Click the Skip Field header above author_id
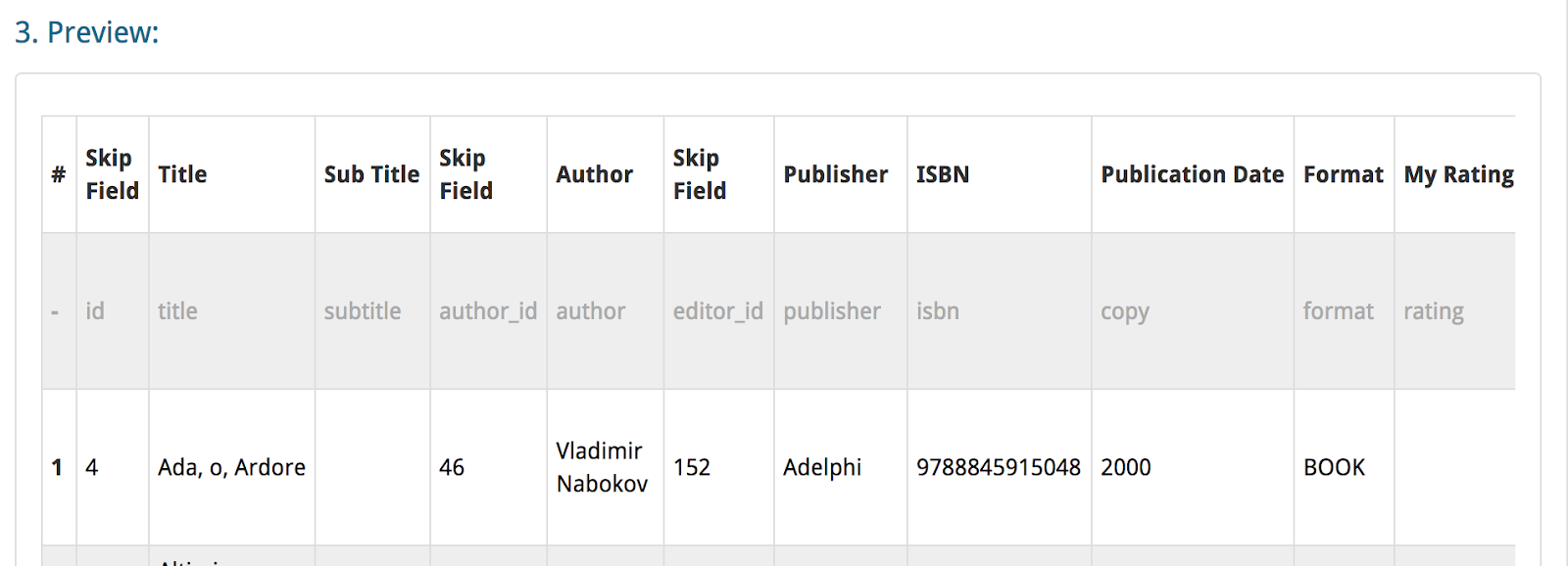 click(x=465, y=174)
